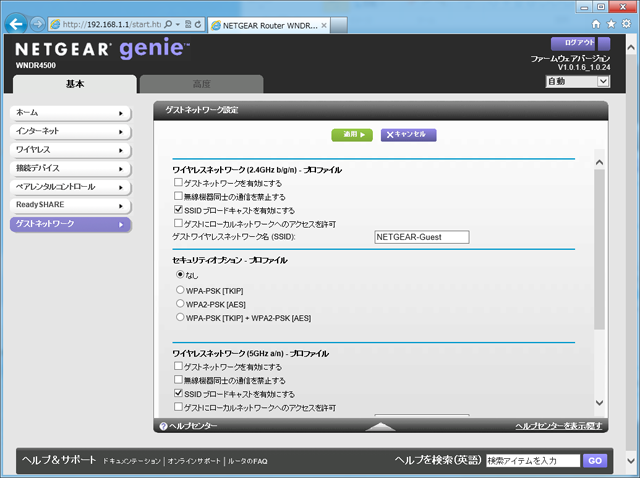Click the browser forward arrow button
The height and width of the screenshot is (478, 640).
pyautogui.click(x=39, y=23)
